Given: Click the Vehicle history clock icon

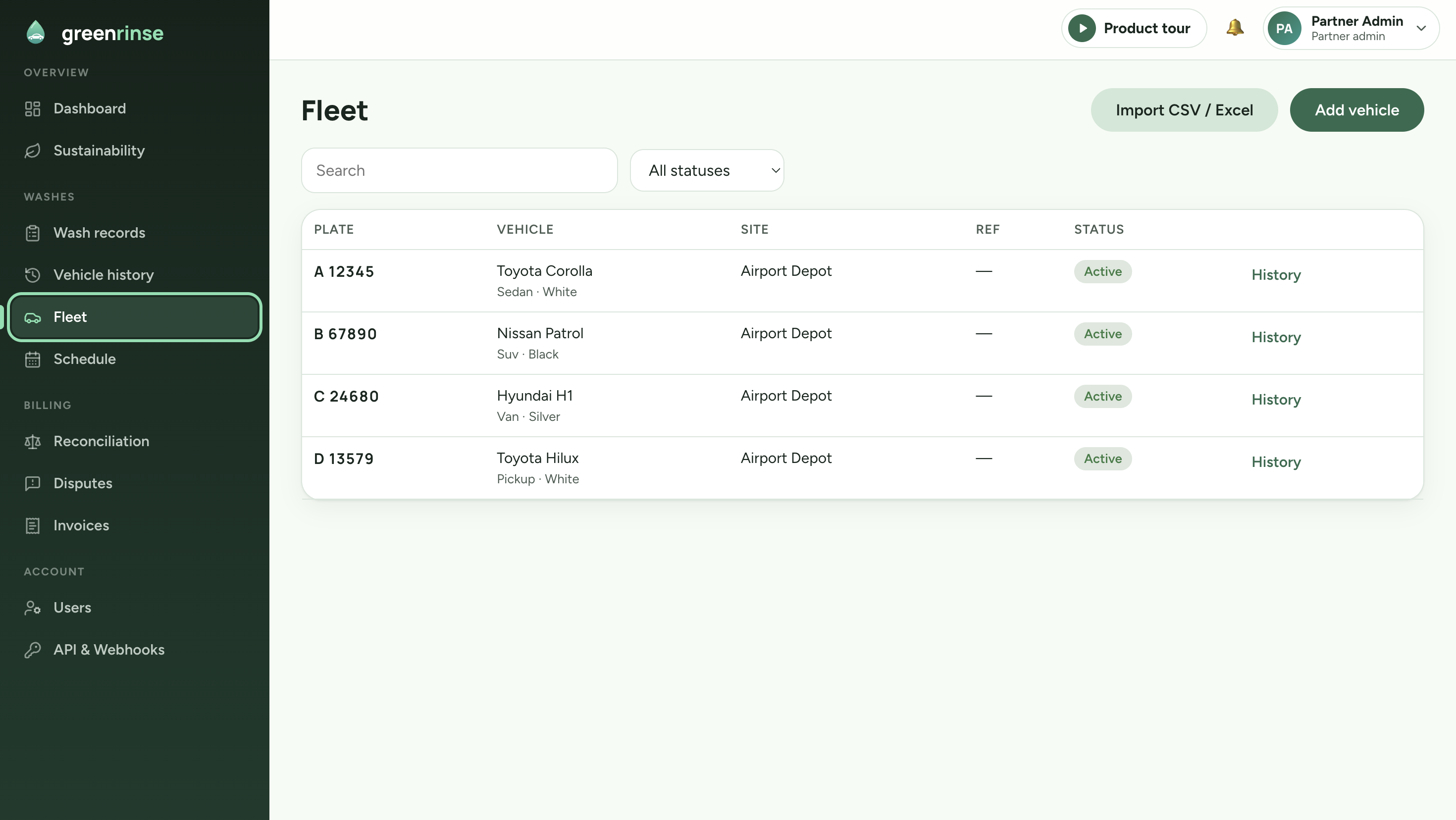Looking at the screenshot, I should click(x=33, y=275).
